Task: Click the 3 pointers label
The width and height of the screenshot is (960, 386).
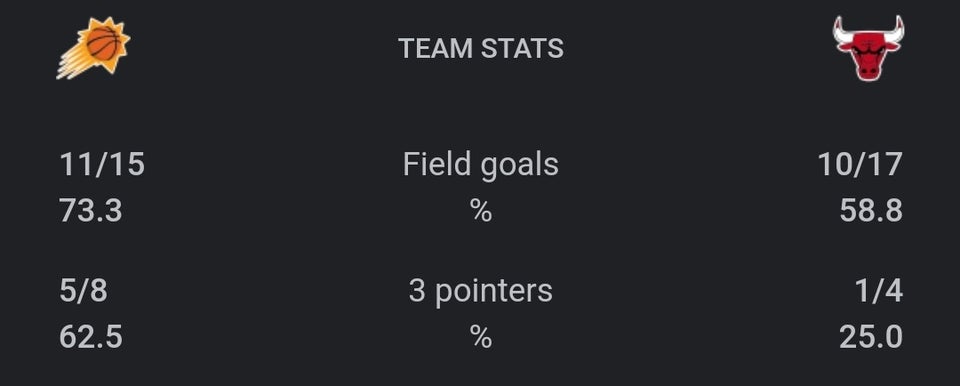Action: (481, 290)
